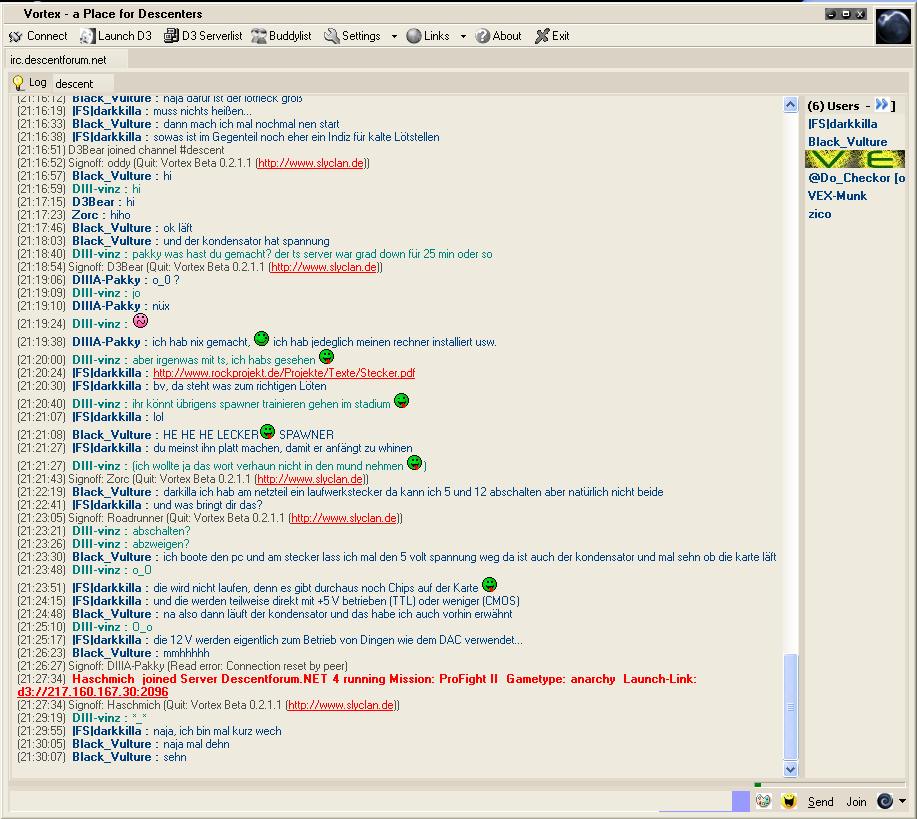Screen dimensions: 917x819
Task: Click the Exit toolbar button
Action: (x=552, y=36)
